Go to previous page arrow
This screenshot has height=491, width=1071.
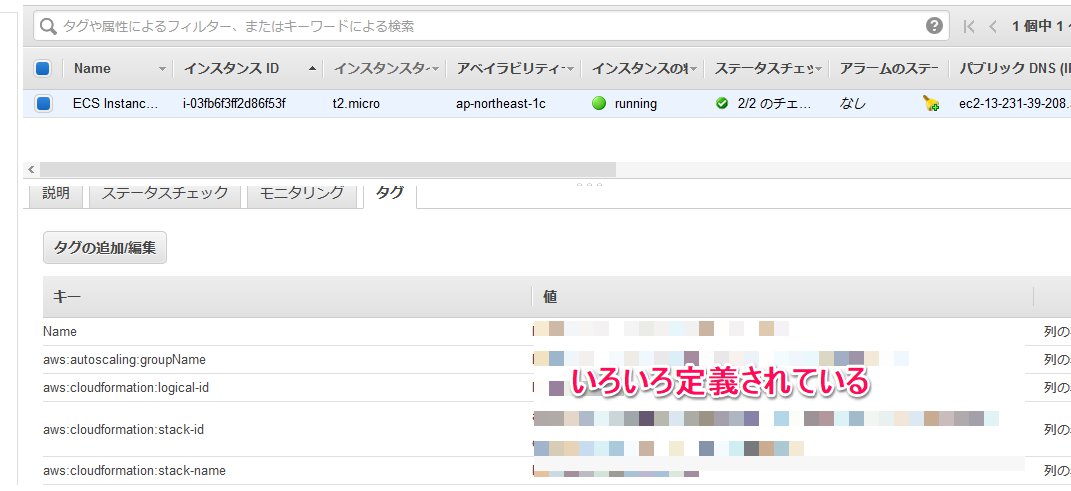coord(993,26)
